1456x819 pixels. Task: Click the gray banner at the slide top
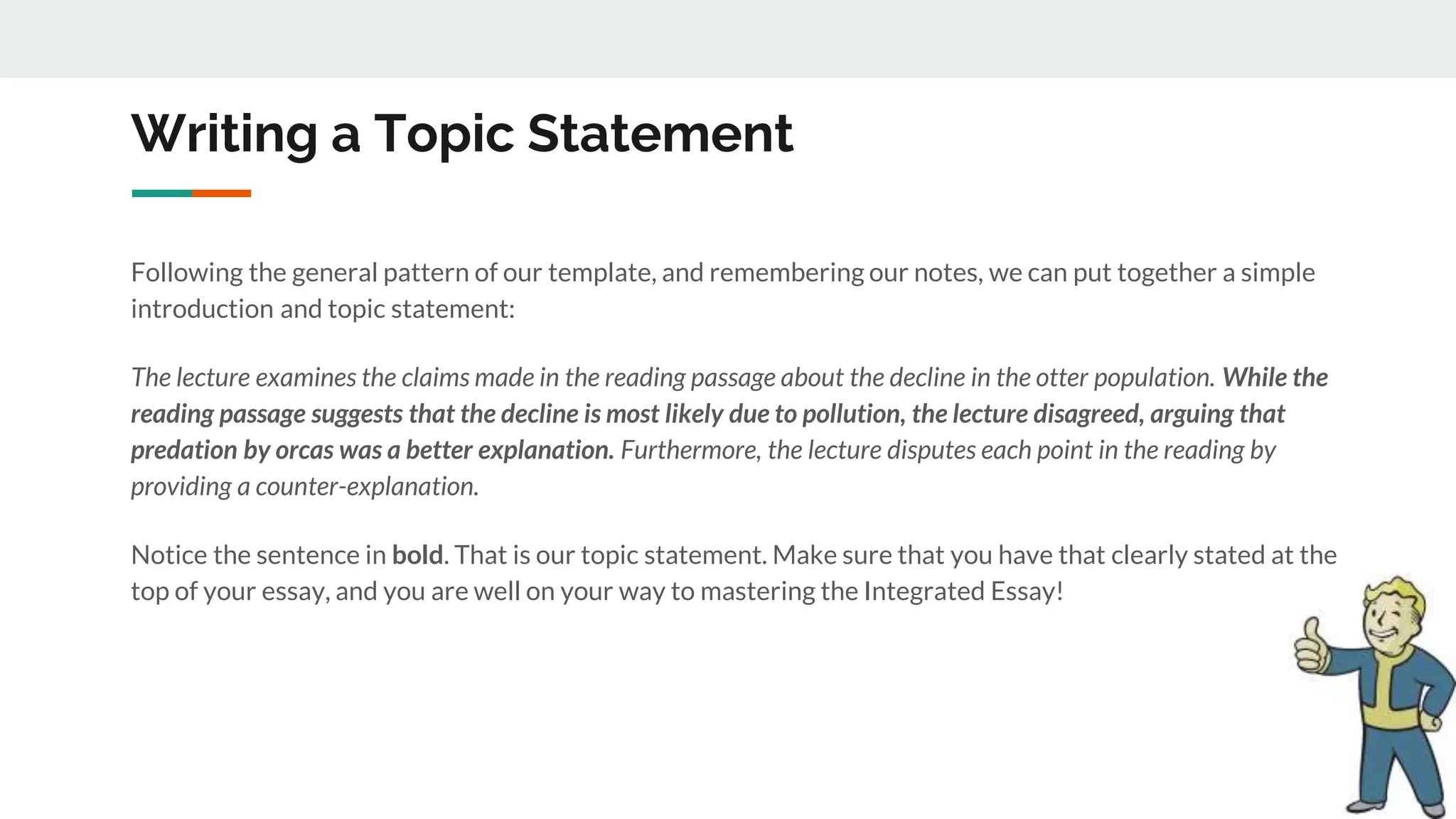[728, 38]
